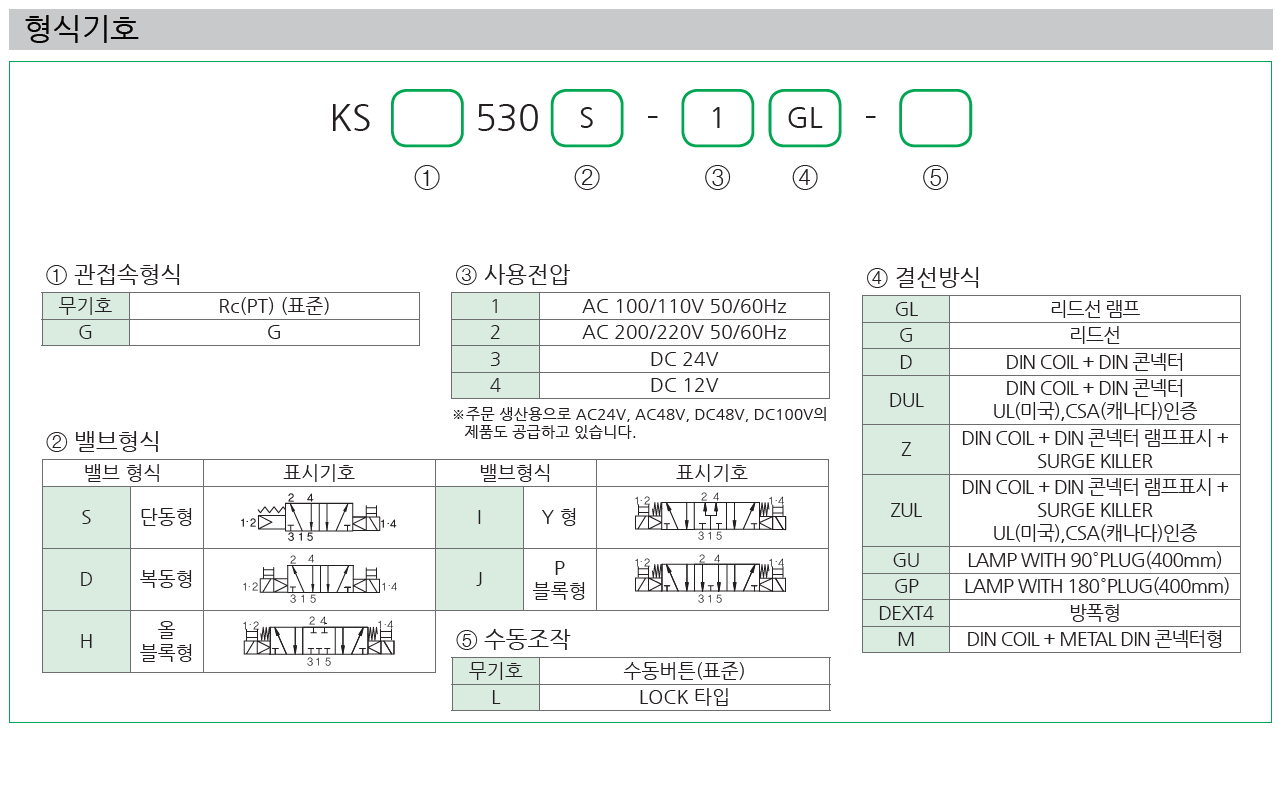
Task: Click the 형식기호 header title
Action: coord(82,29)
